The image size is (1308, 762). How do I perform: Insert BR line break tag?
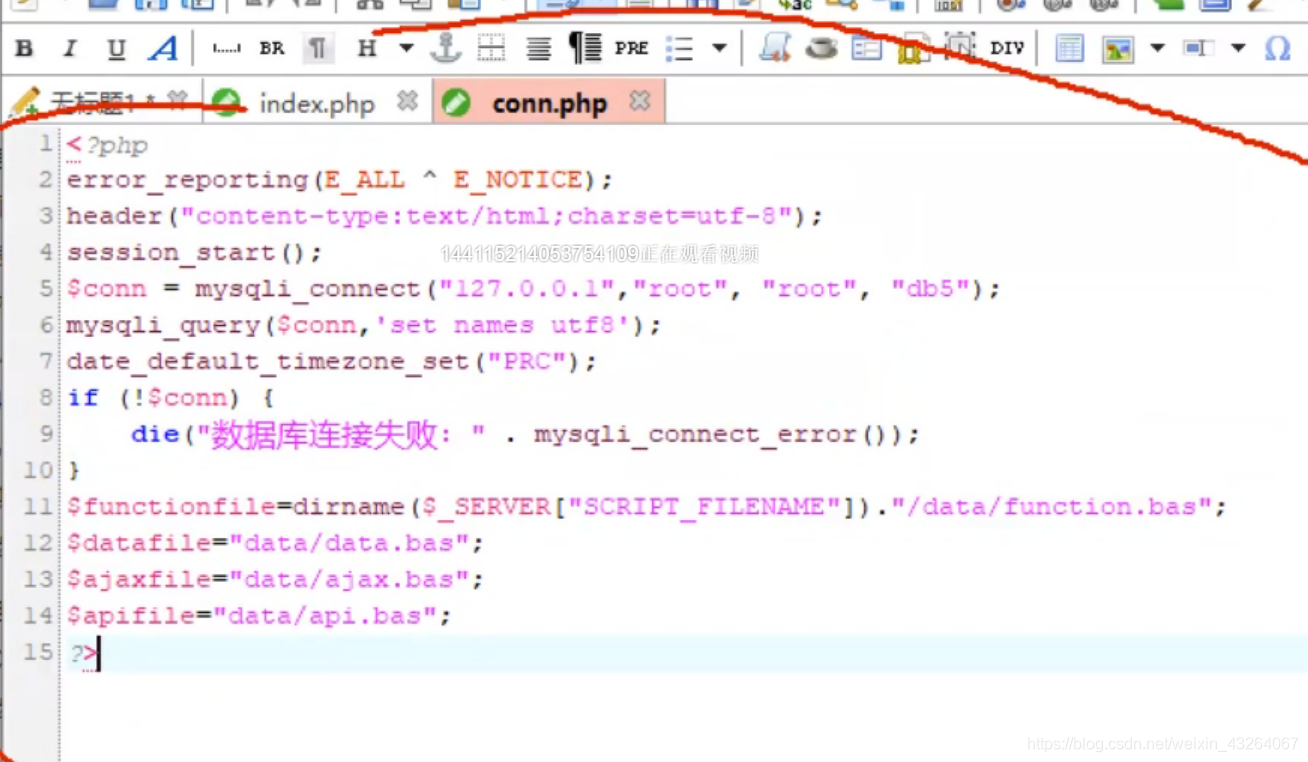coord(272,48)
